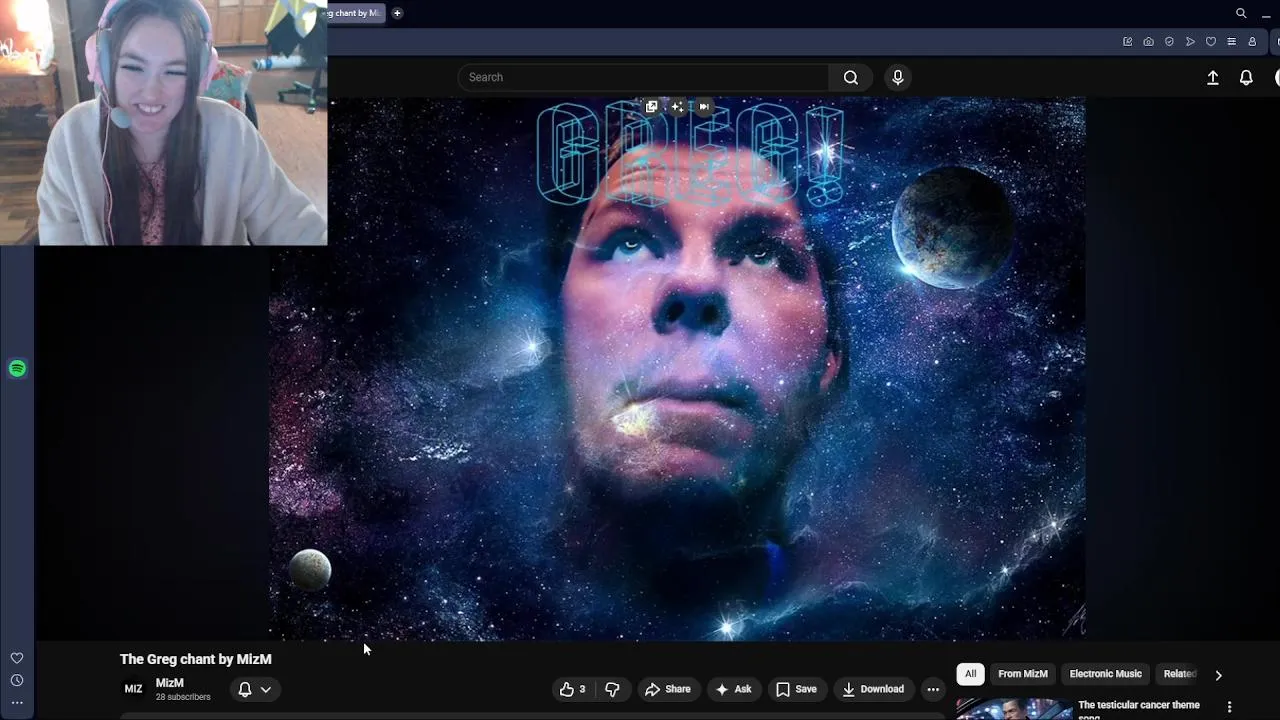The height and width of the screenshot is (720, 1280).
Task: Open Spotify from the browser sidebar
Action: pyautogui.click(x=17, y=369)
